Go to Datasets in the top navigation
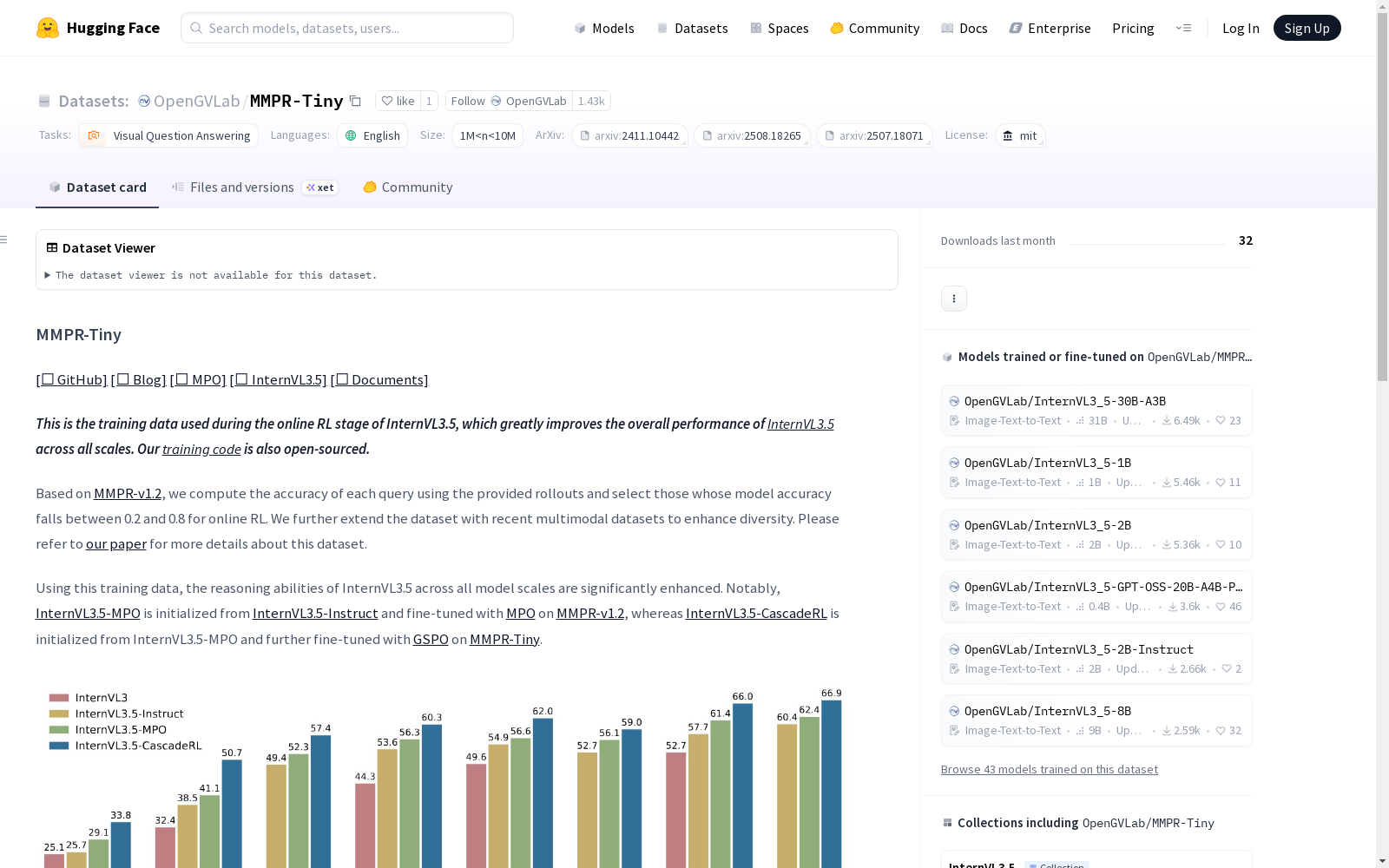 (x=692, y=28)
